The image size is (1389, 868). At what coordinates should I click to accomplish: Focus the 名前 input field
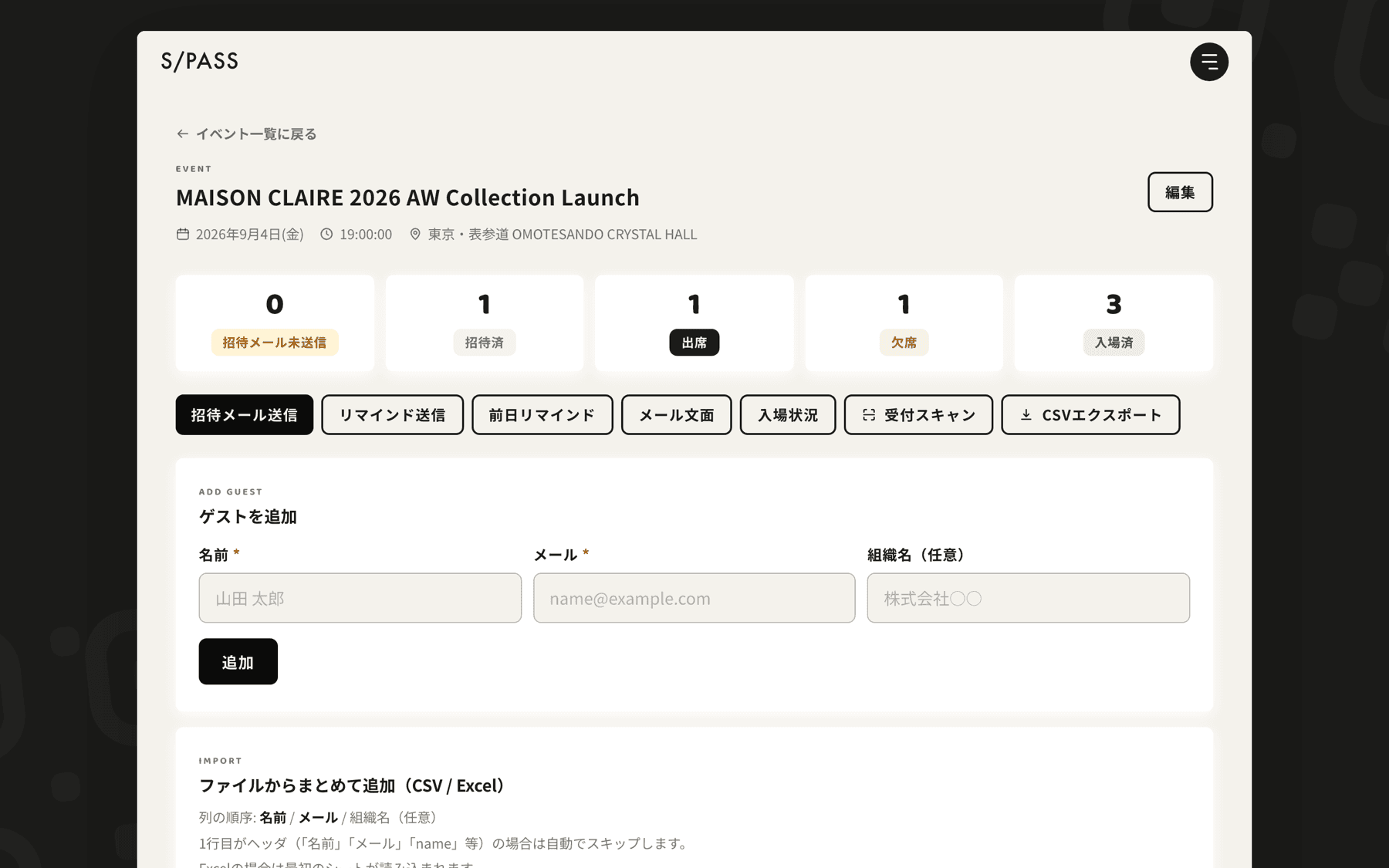360,598
